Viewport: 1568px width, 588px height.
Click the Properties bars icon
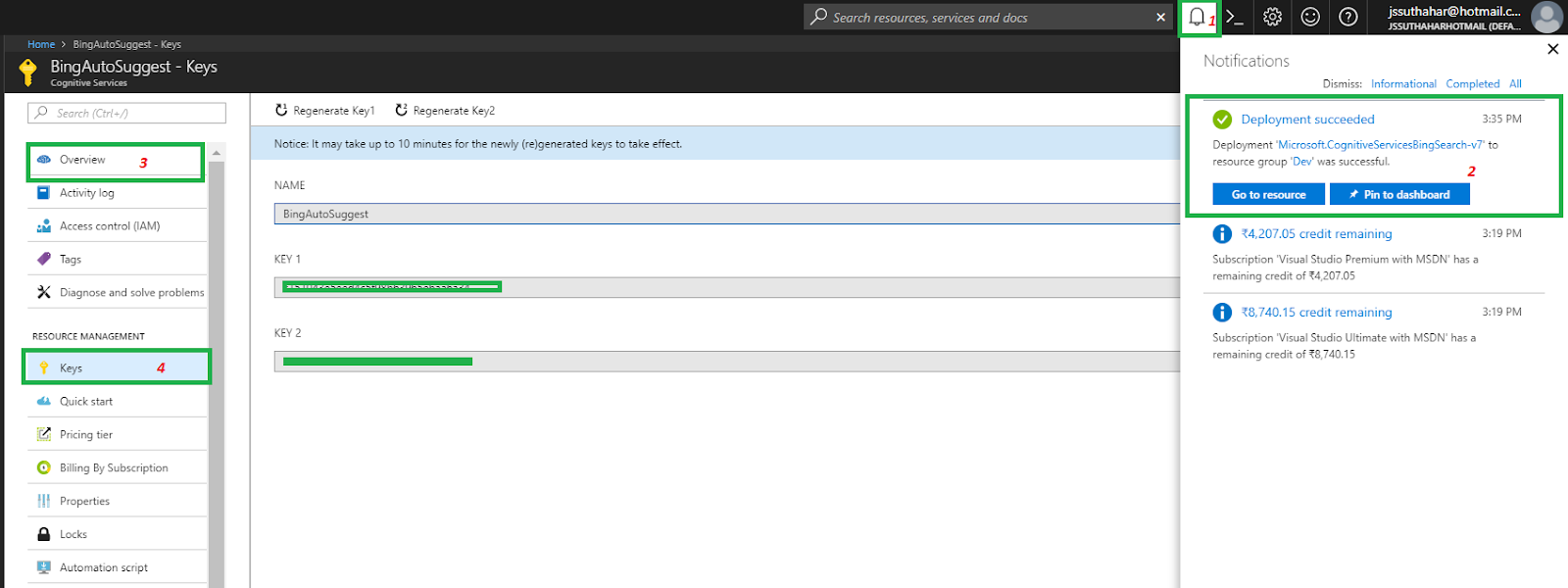click(x=43, y=501)
